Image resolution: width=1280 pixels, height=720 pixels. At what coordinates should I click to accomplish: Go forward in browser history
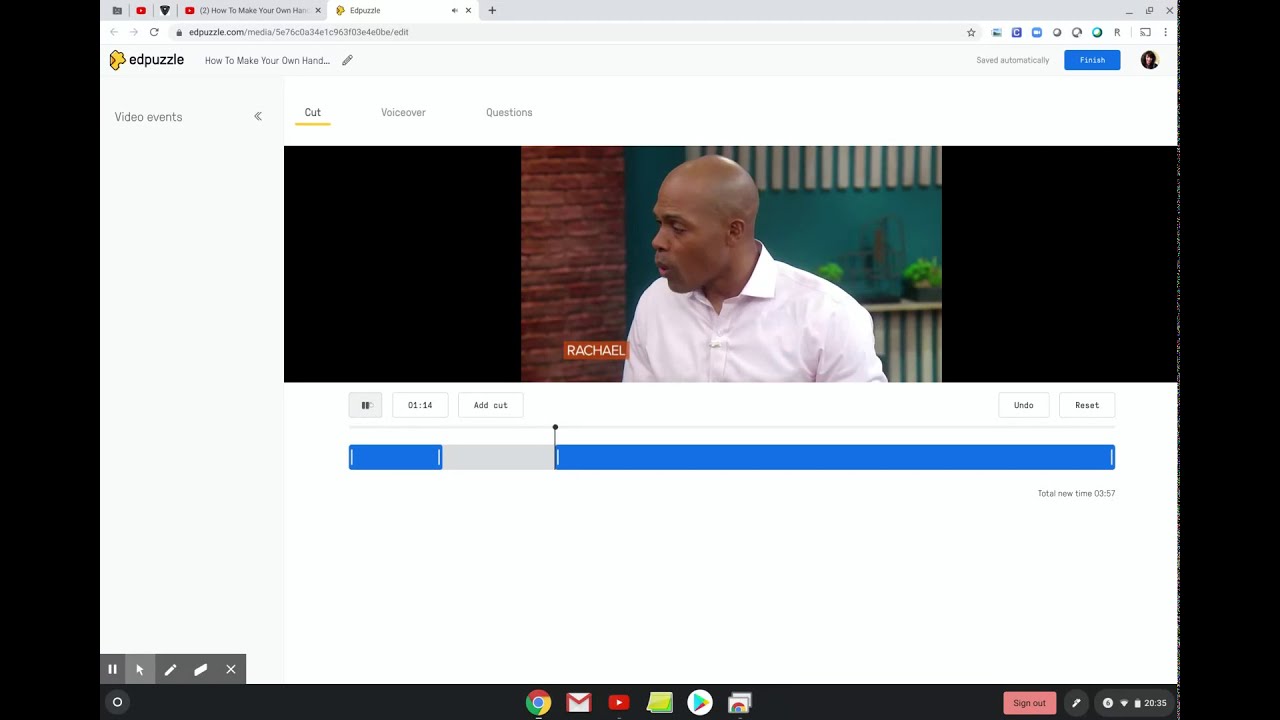point(134,32)
